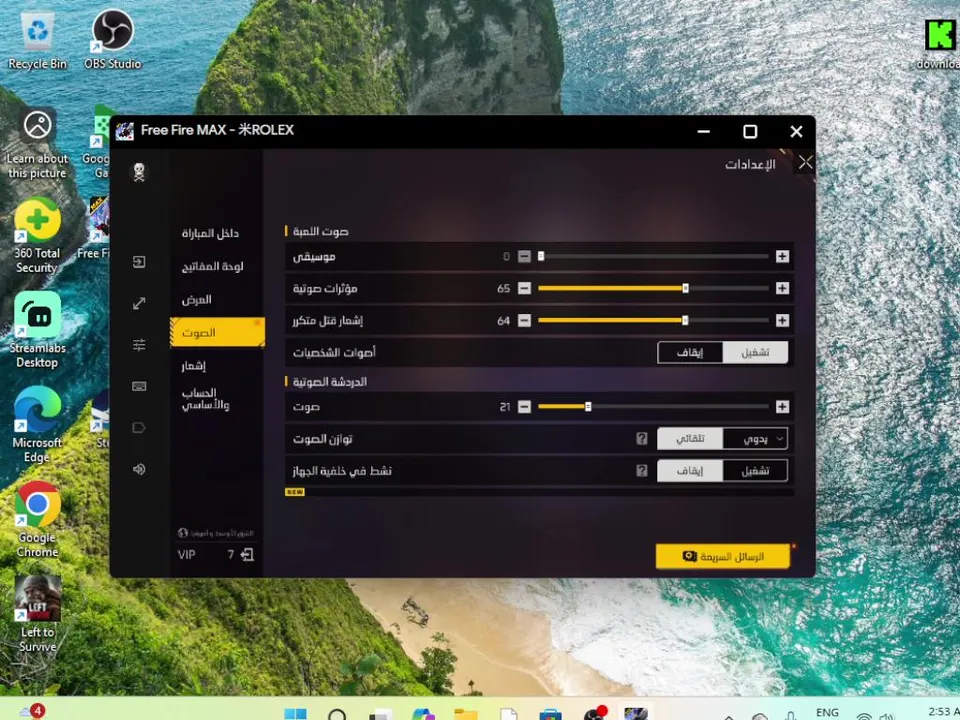Viewport: 960px width, 720px height.
Task: Click the logout icon beside VIP 7
Action: (247, 555)
